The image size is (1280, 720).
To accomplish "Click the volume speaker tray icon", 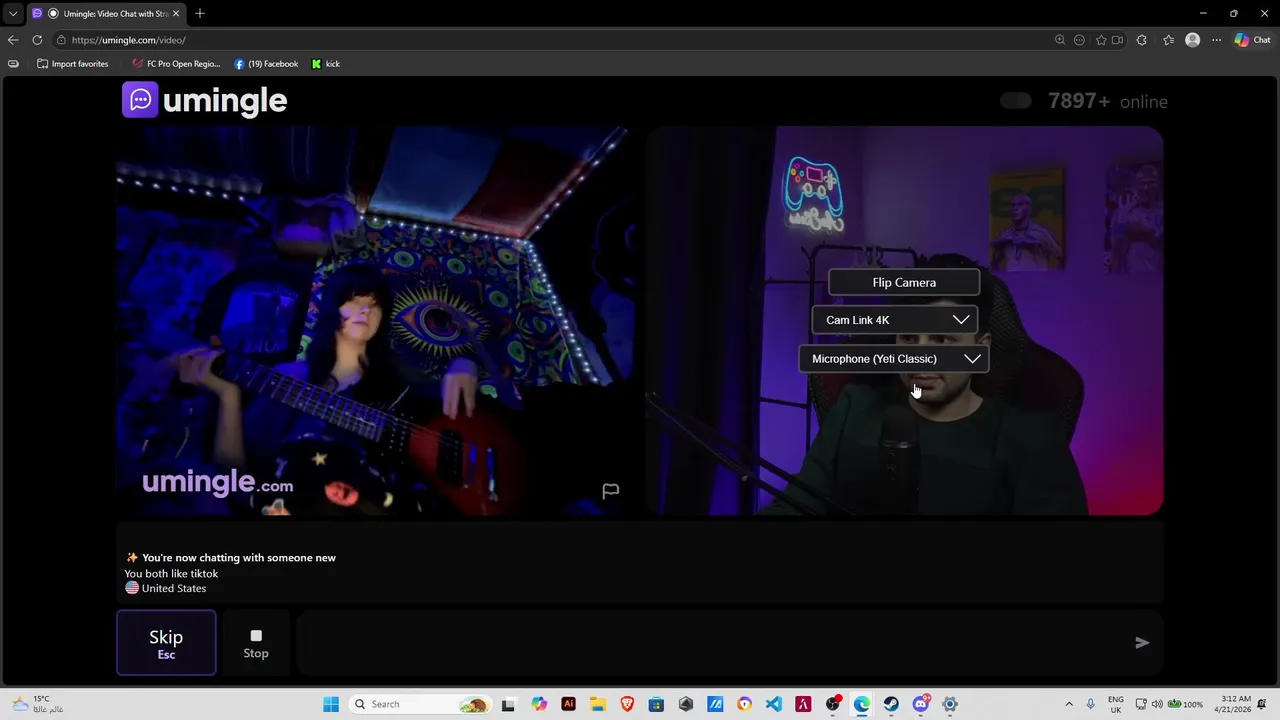I will [1157, 704].
